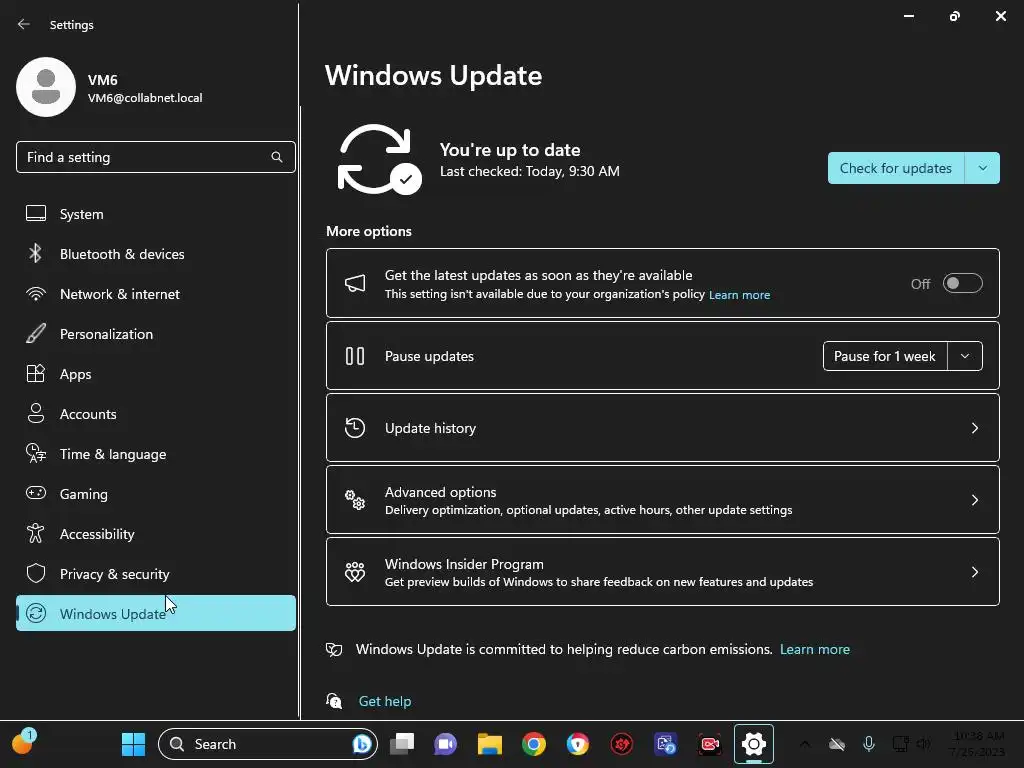Screen dimensions: 1024x768
Task: Click the Find a setting input field
Action: click(155, 157)
